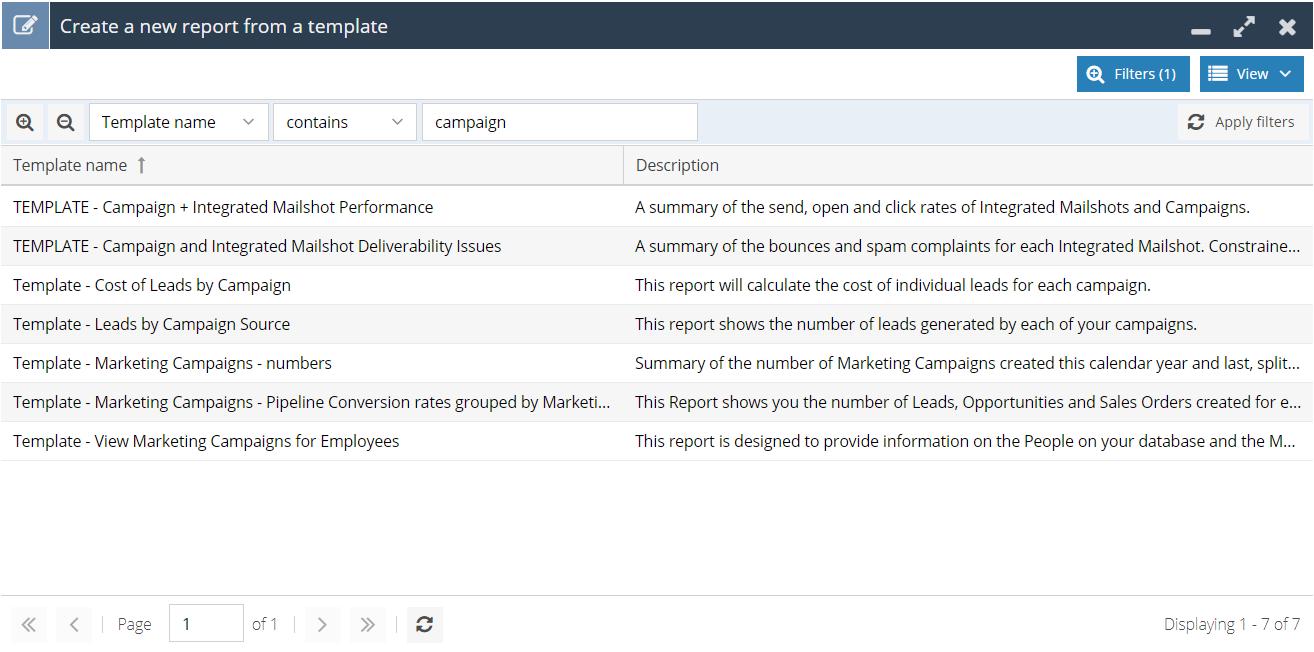Click description about campaigns created this calendar year
The image size is (1314, 652).
point(968,363)
